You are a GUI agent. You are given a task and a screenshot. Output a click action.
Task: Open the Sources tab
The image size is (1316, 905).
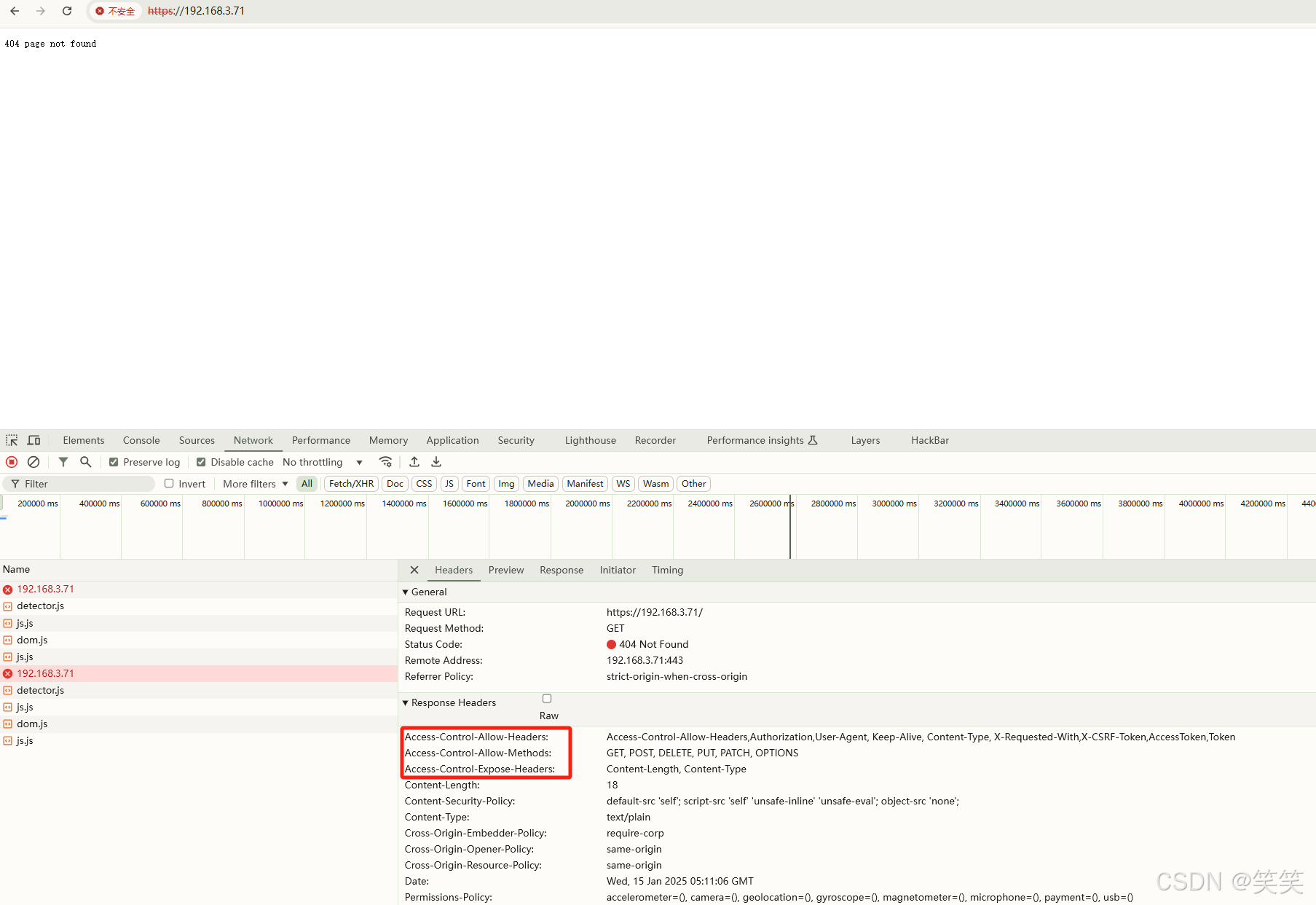197,440
